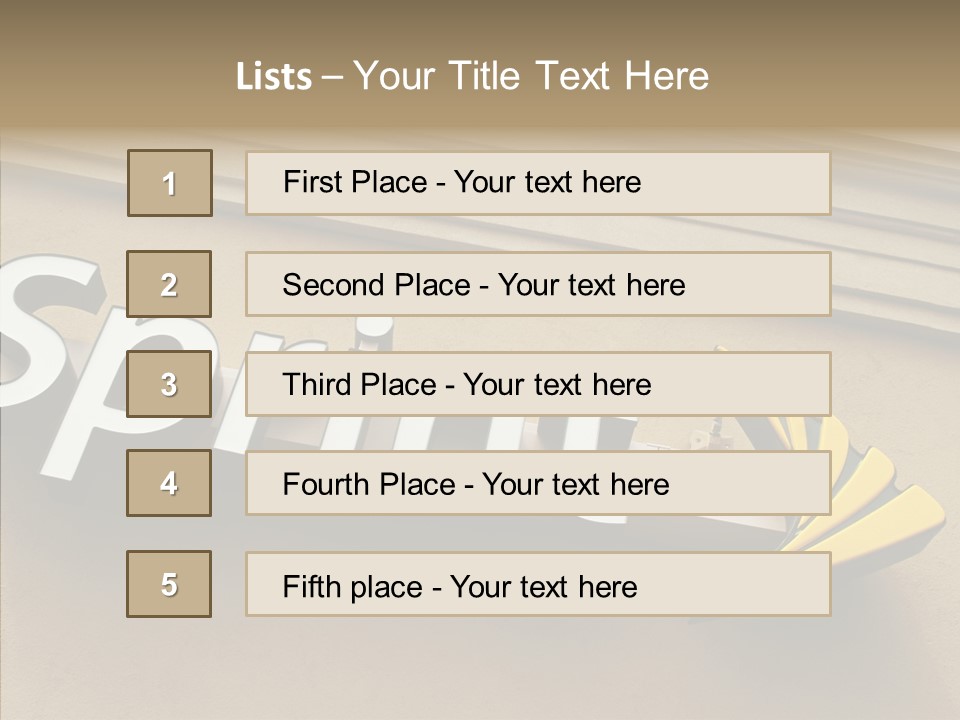Screen dimensions: 960x720
Task: Select the number 1 box
Action: (169, 183)
